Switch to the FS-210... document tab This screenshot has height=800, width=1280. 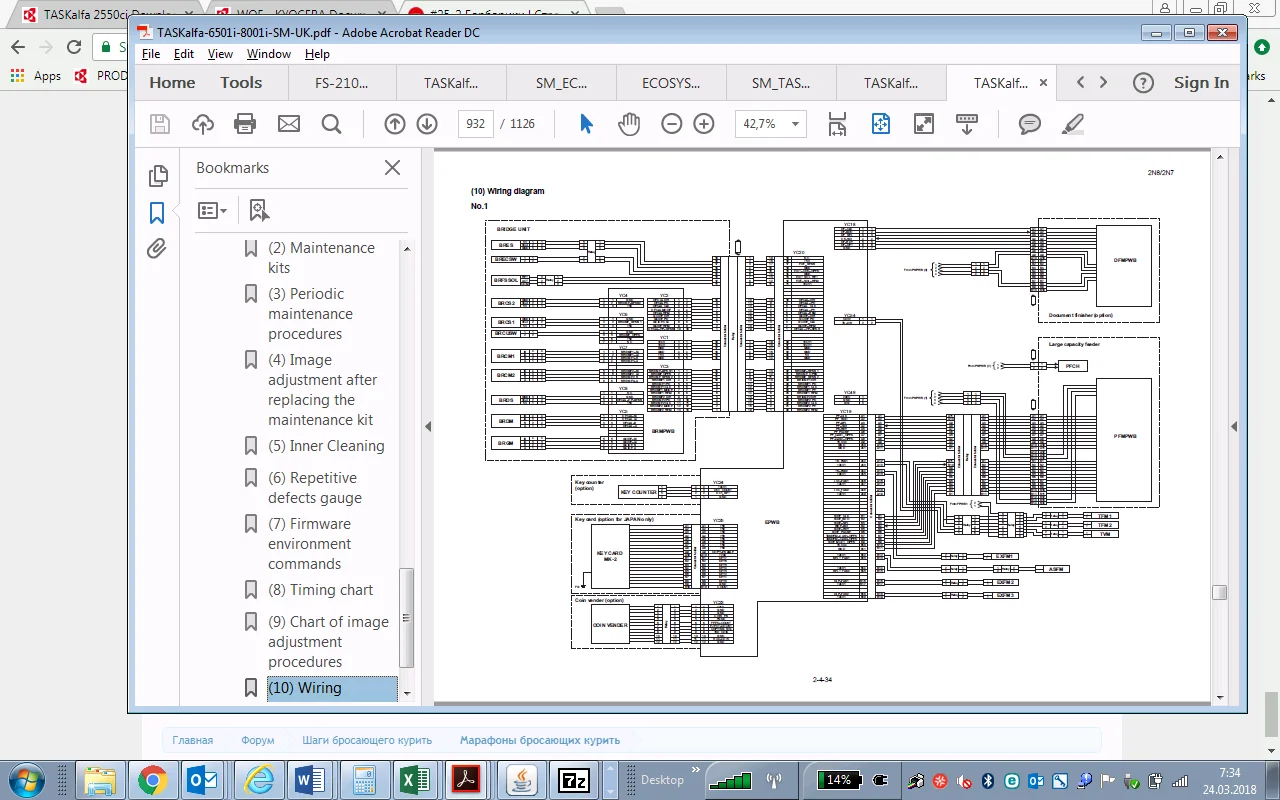click(x=341, y=83)
